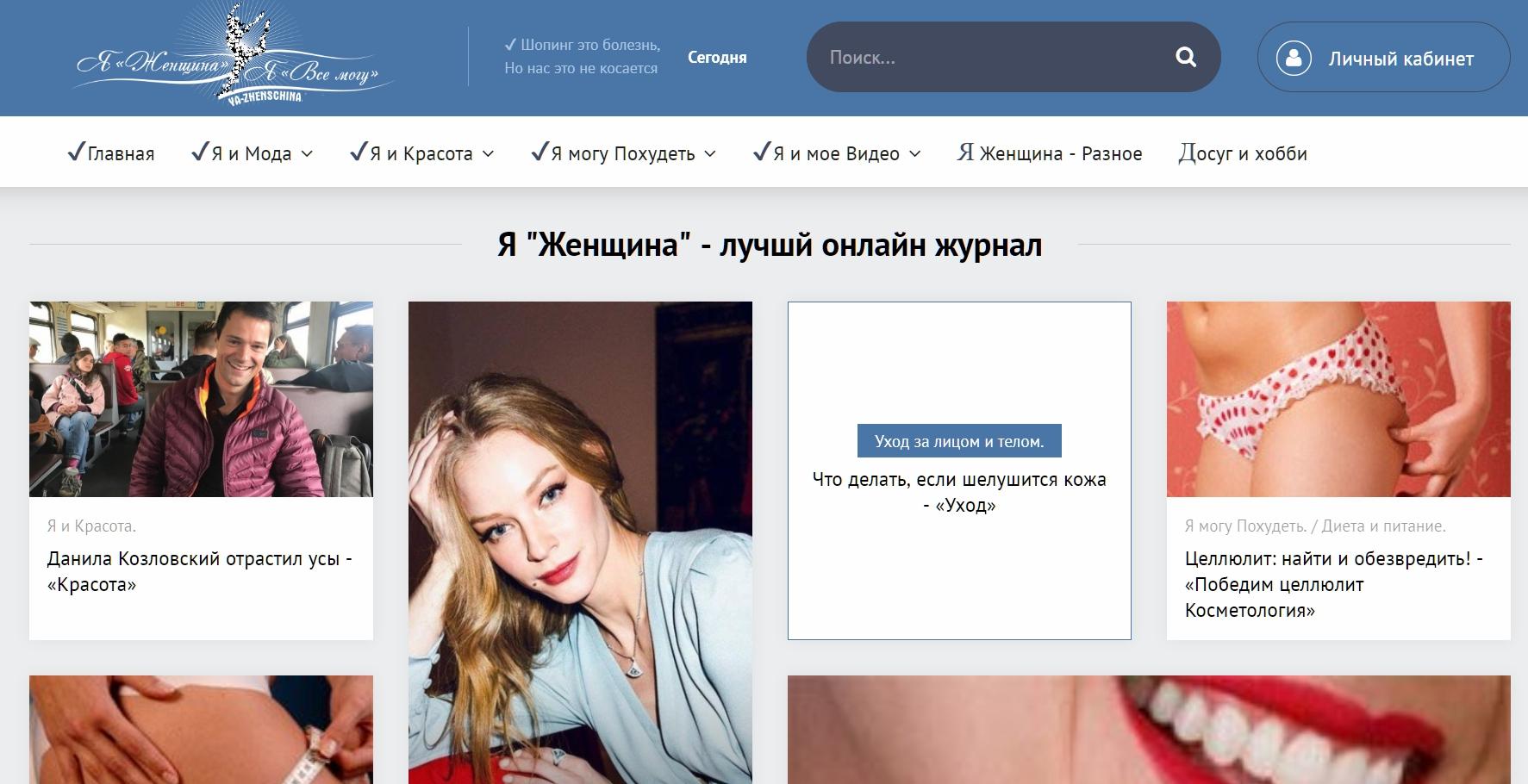Open the Данила Козловский отрастил усы article

coord(200,571)
